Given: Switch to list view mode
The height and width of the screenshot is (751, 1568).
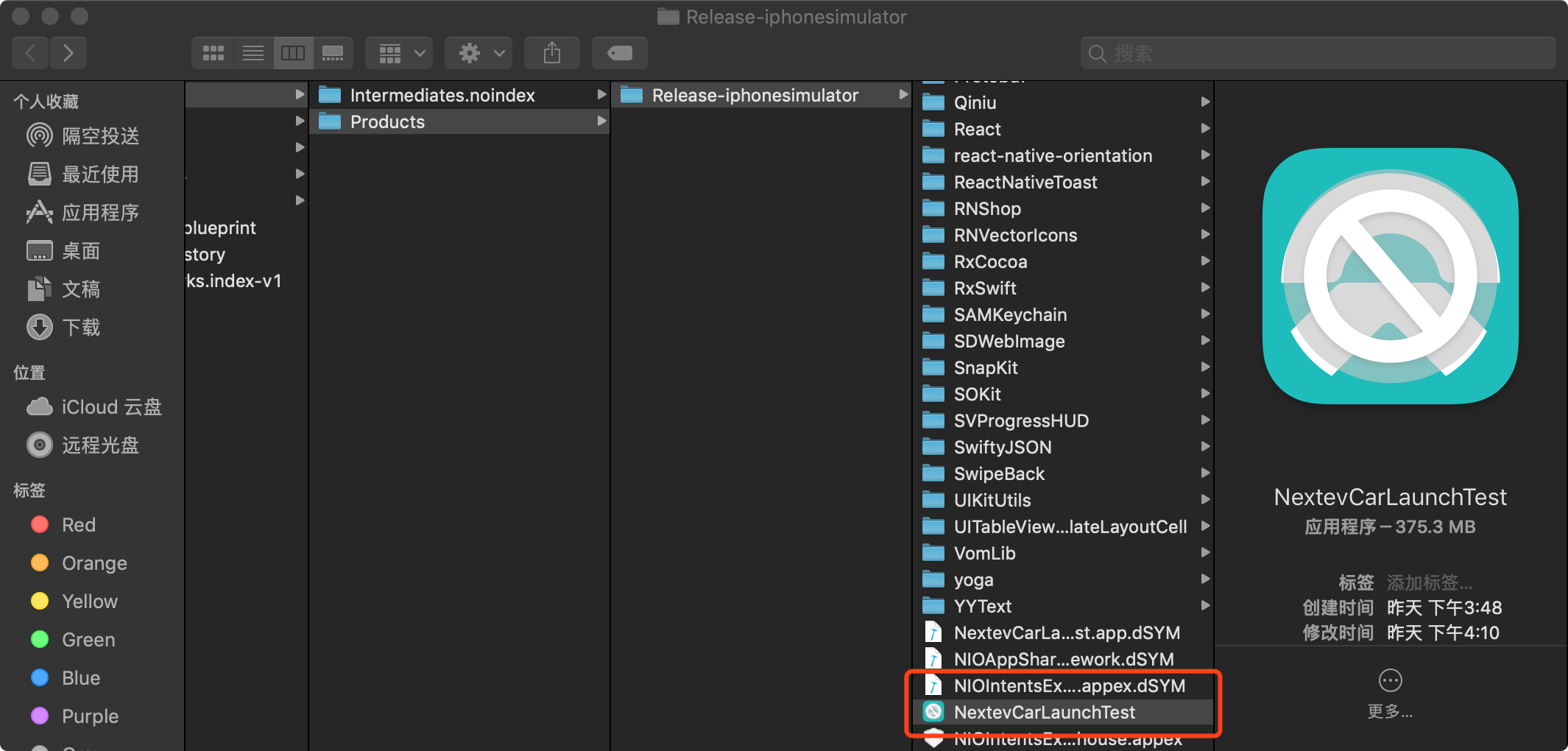Looking at the screenshot, I should pyautogui.click(x=253, y=53).
